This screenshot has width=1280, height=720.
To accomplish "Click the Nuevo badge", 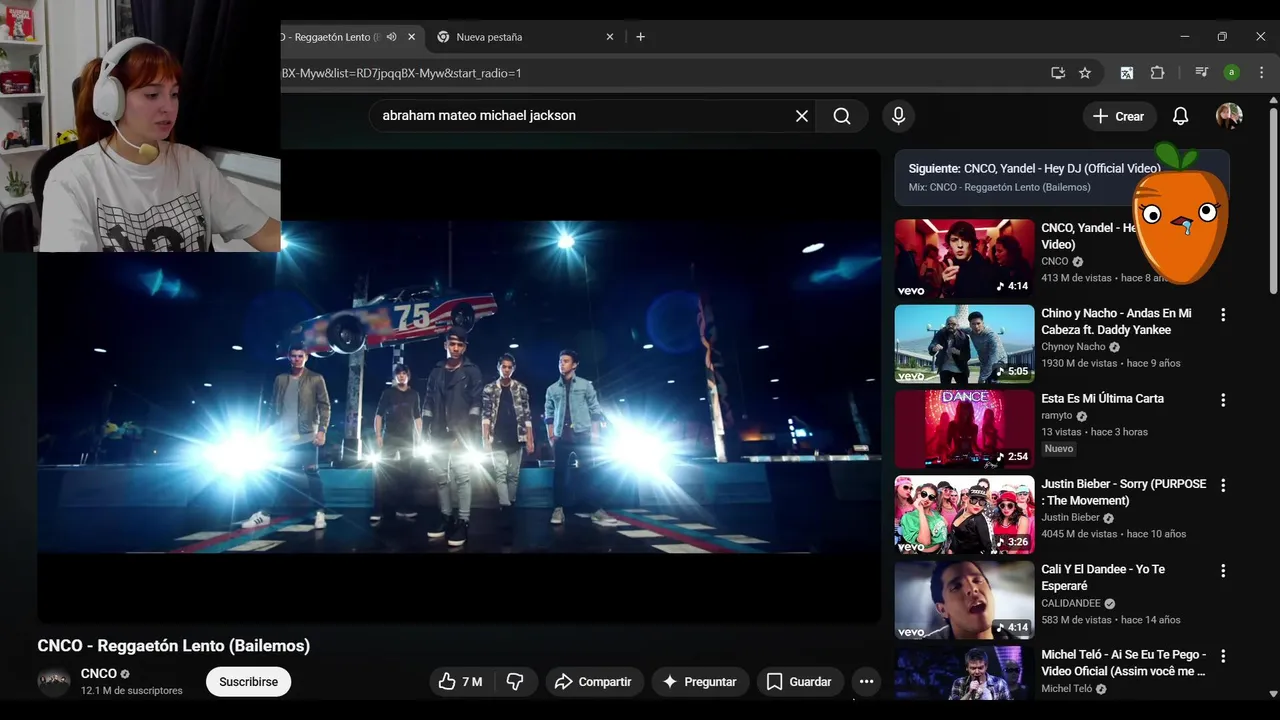I will tap(1059, 449).
